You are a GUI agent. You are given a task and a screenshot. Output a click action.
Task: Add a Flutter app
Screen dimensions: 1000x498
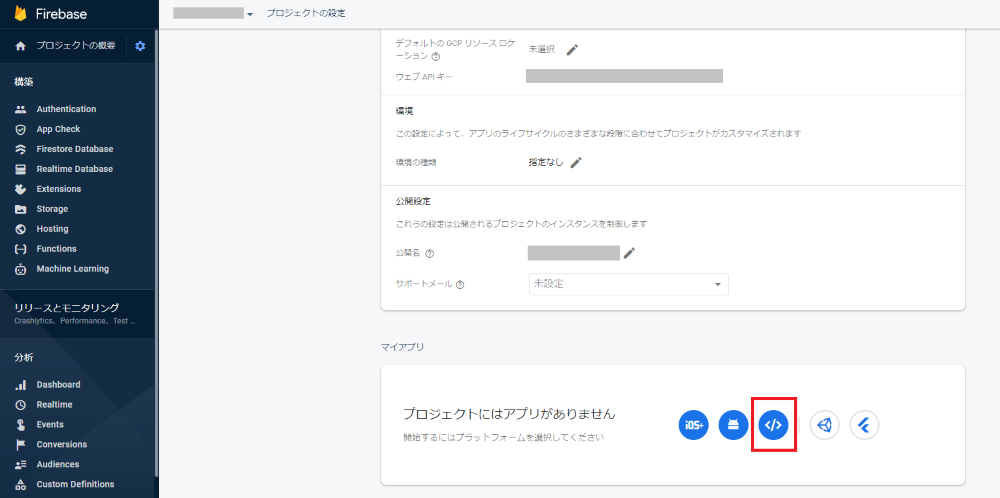(x=865, y=425)
